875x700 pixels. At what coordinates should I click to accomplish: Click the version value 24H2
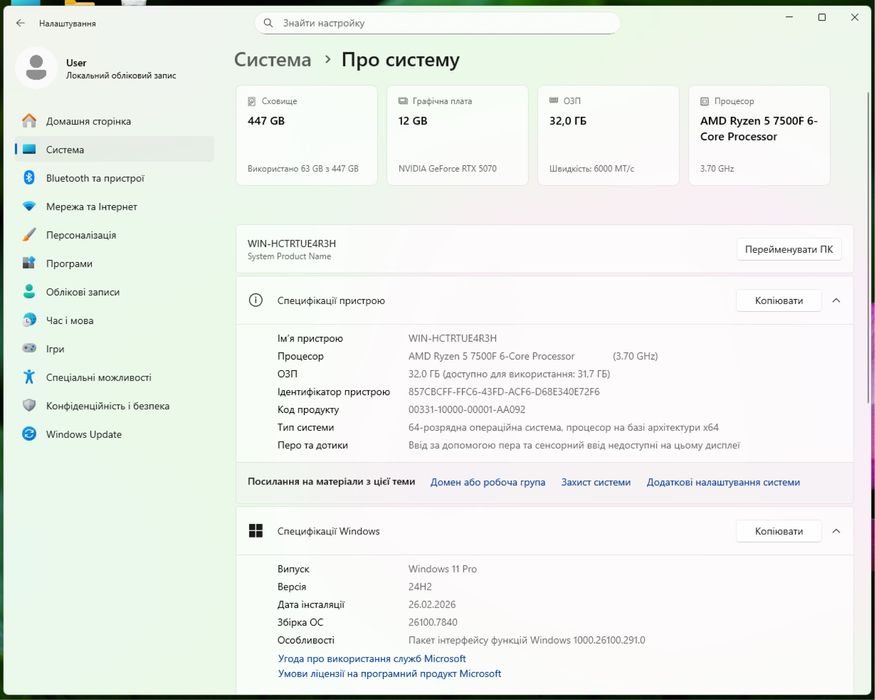pyautogui.click(x=420, y=587)
